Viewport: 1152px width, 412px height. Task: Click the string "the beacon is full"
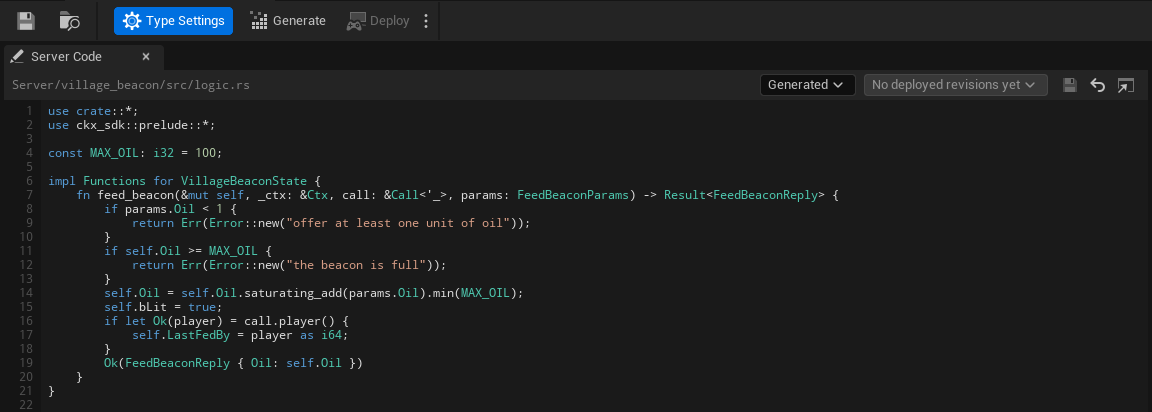point(358,264)
